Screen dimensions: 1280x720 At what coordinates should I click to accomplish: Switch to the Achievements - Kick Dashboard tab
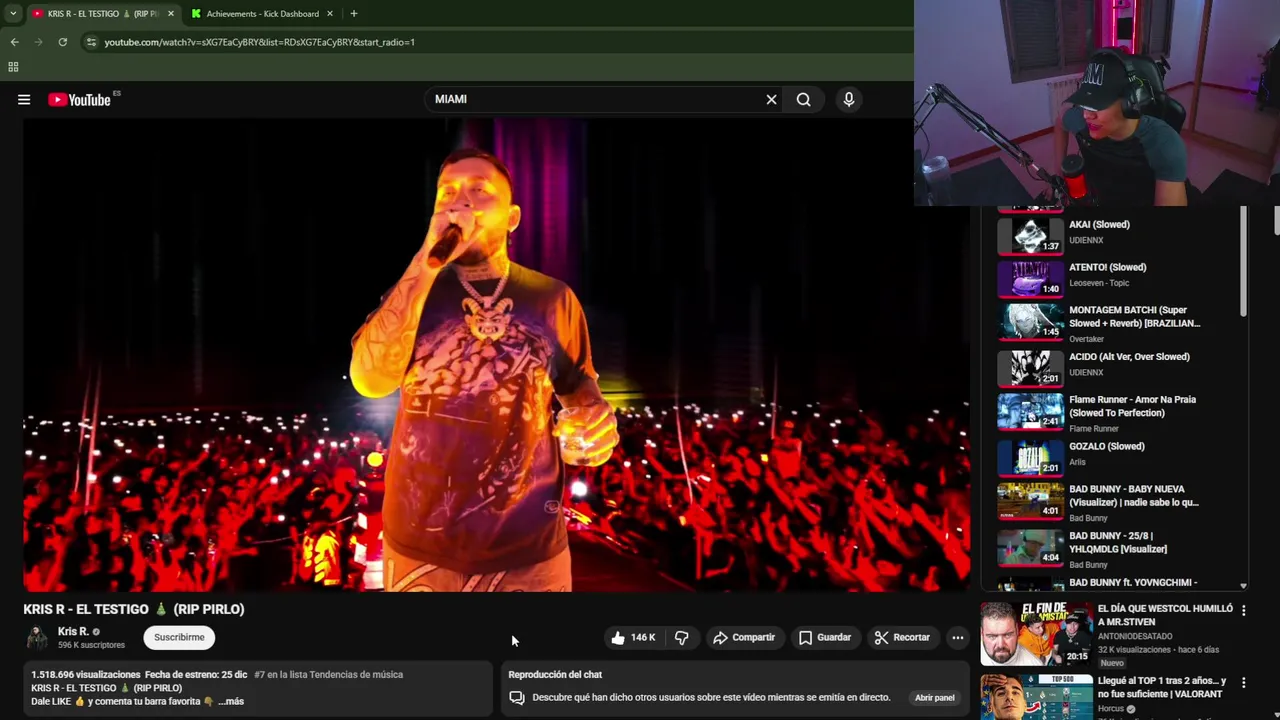tap(262, 14)
